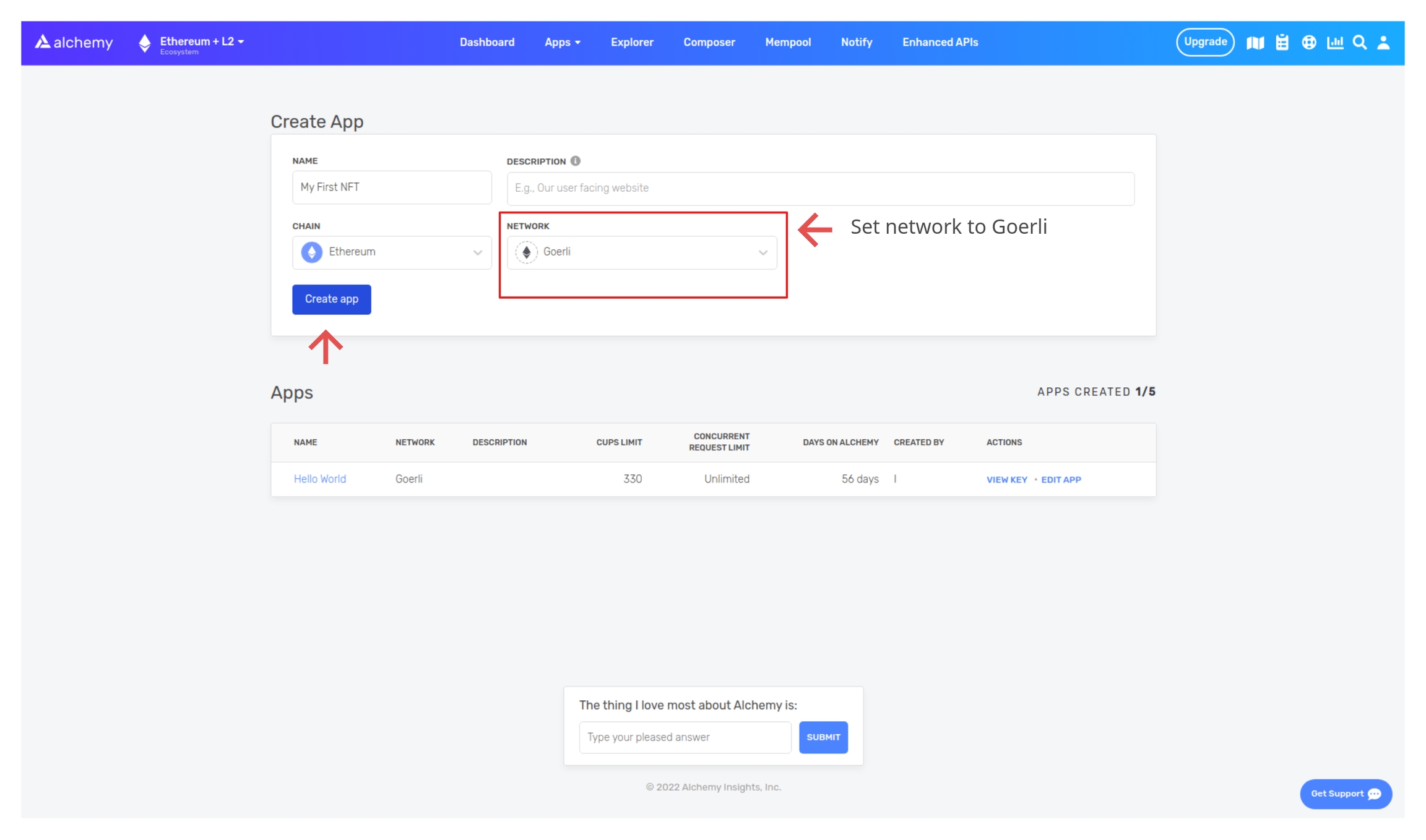Screen dimensions: 1426x840
Task: Click the Create app button
Action: [x=332, y=299]
